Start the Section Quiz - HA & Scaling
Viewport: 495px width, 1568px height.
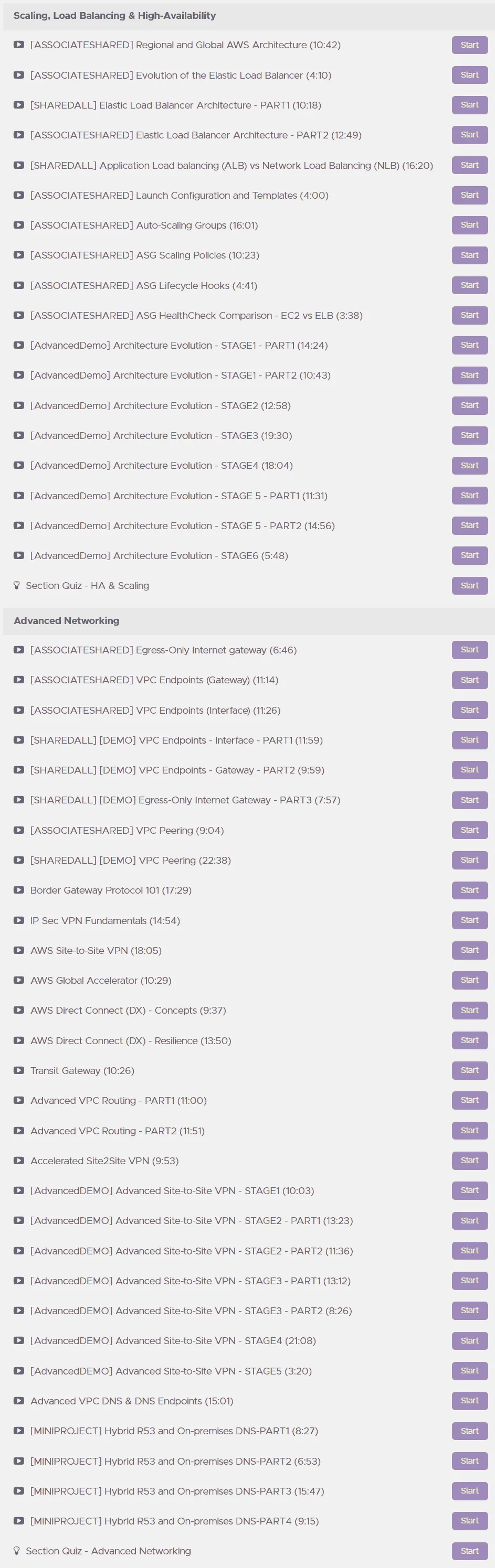469,586
